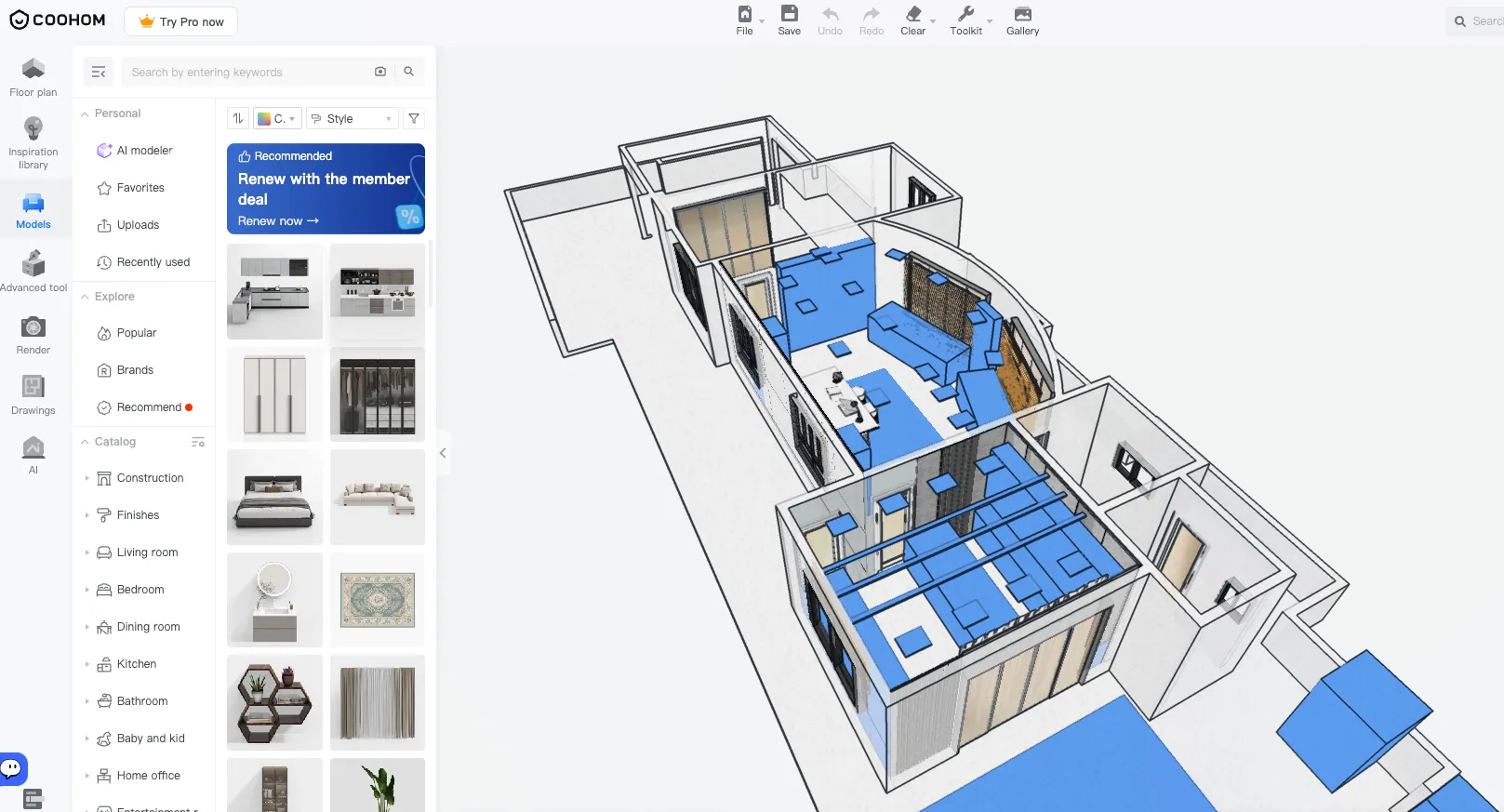Open the Toolkit menu

click(967, 20)
